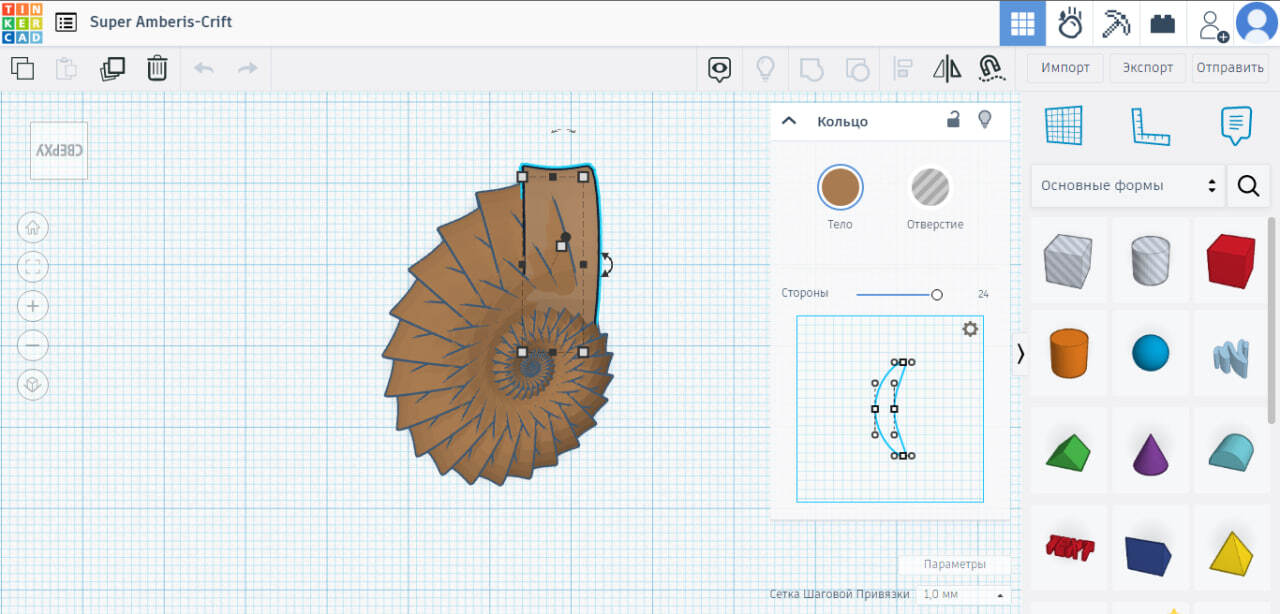The height and width of the screenshot is (614, 1280).
Task: Click the Home view icon
Action: [32, 227]
